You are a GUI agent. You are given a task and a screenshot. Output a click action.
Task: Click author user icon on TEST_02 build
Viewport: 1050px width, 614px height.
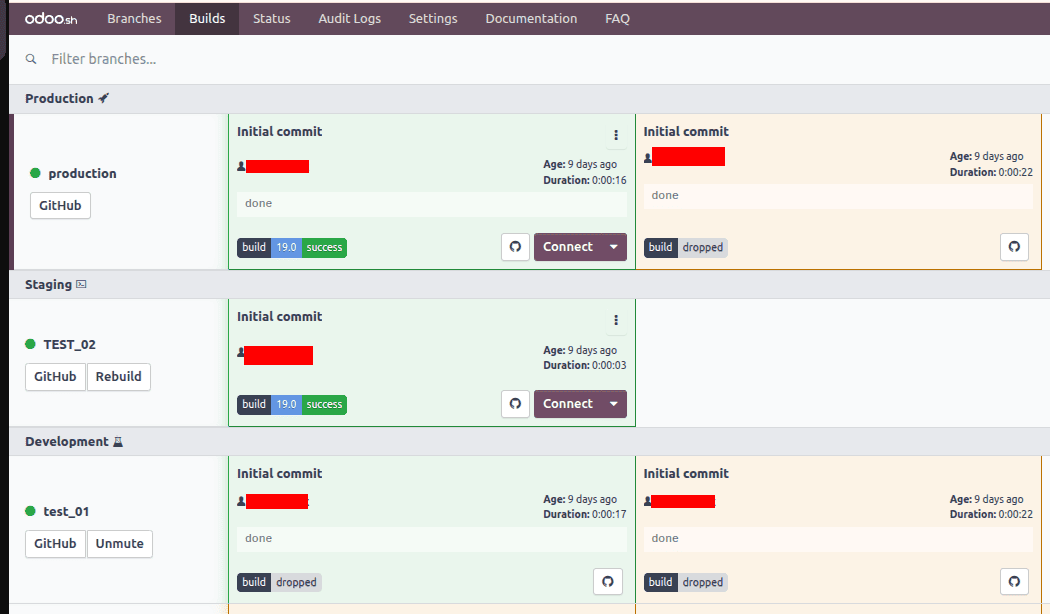click(240, 352)
